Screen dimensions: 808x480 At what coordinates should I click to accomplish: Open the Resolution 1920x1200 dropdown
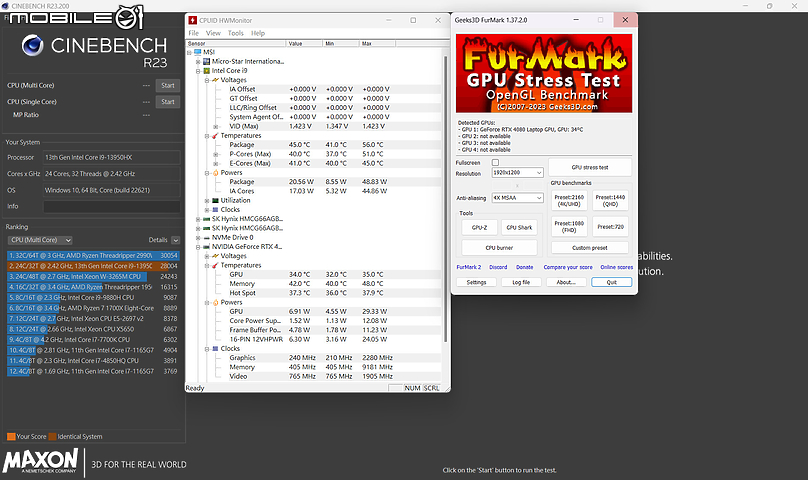click(517, 173)
